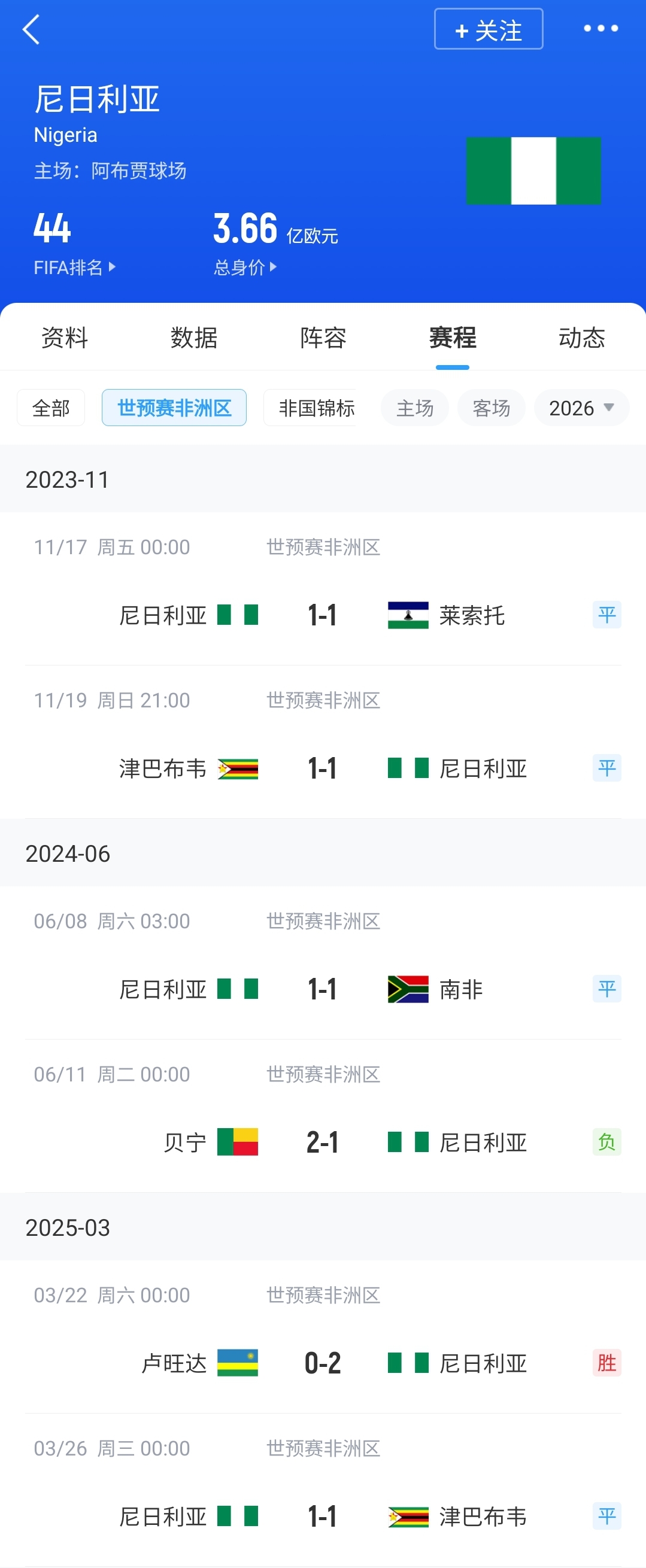Image resolution: width=646 pixels, height=1568 pixels.
Task: Open the 卢旺达 0-2 尼日利亚 match
Action: [x=323, y=1363]
